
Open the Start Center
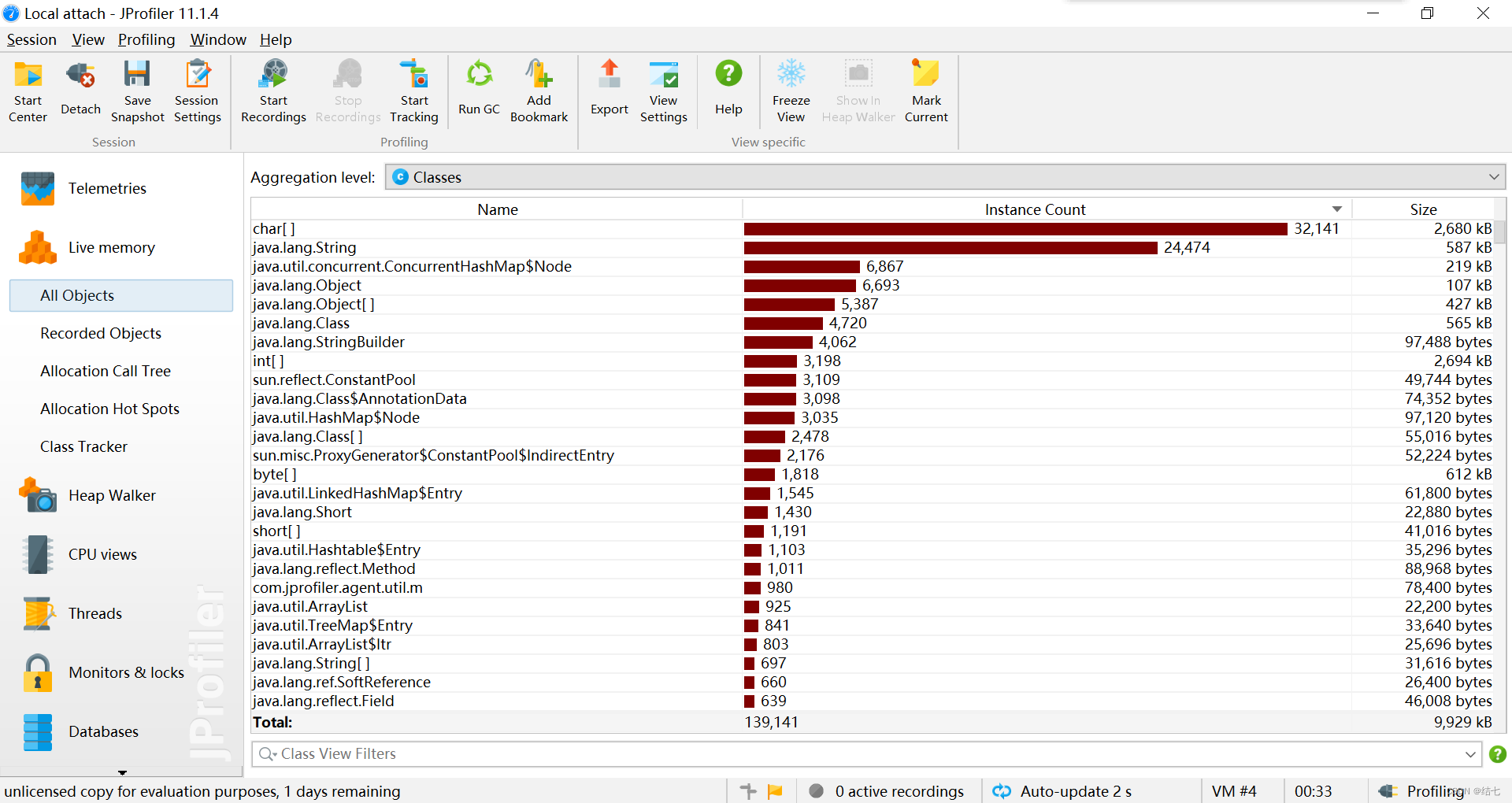[28, 92]
